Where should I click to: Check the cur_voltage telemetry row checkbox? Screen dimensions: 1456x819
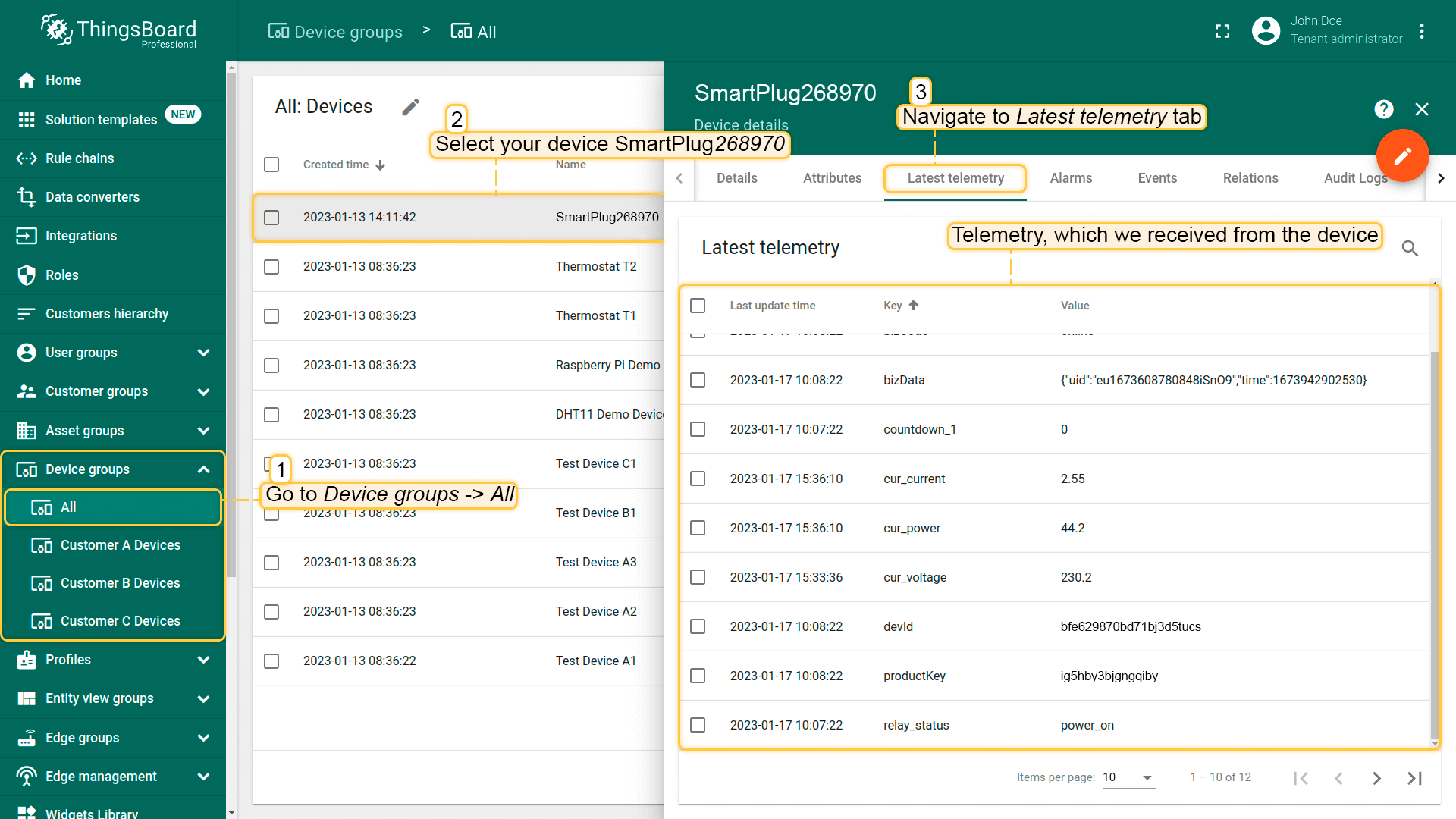(698, 577)
